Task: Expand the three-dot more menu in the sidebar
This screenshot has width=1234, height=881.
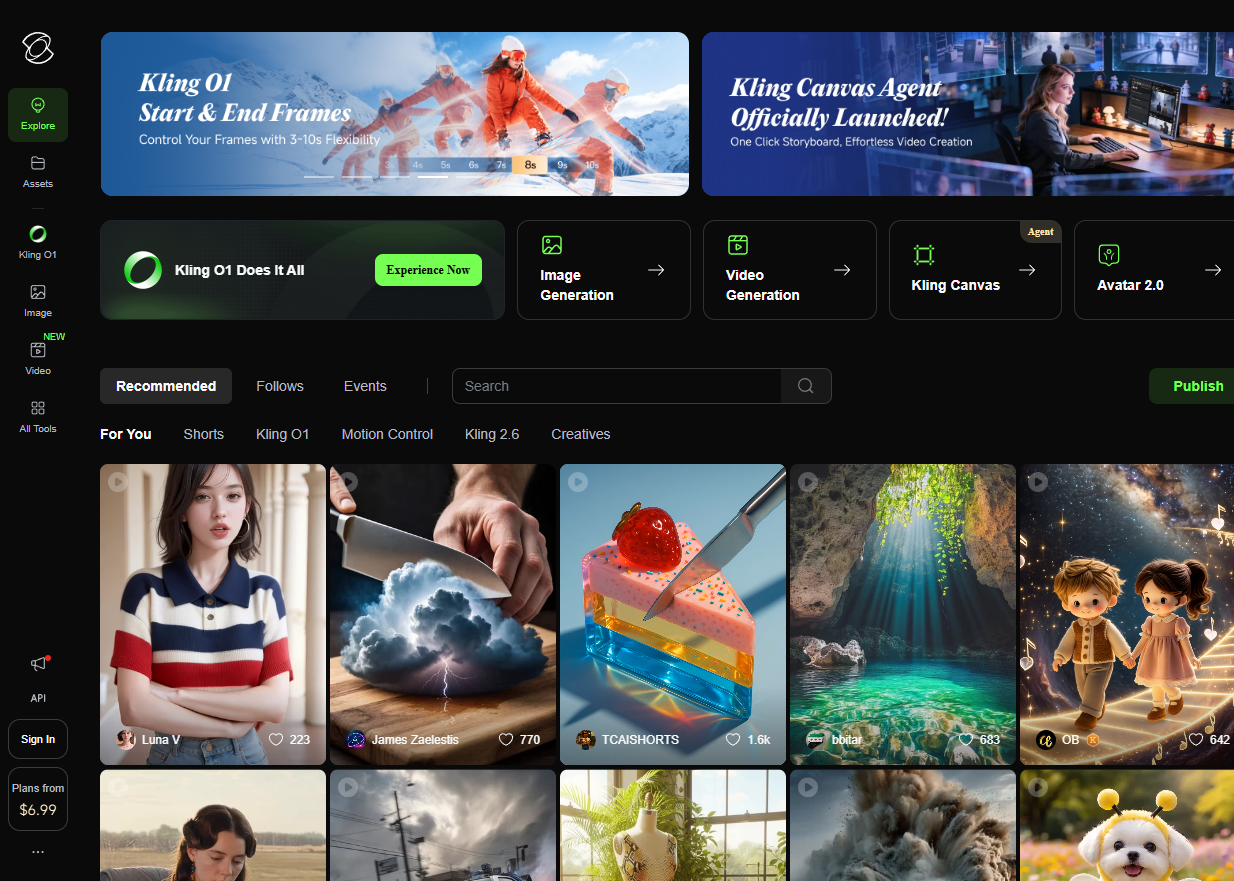Action: [x=38, y=852]
